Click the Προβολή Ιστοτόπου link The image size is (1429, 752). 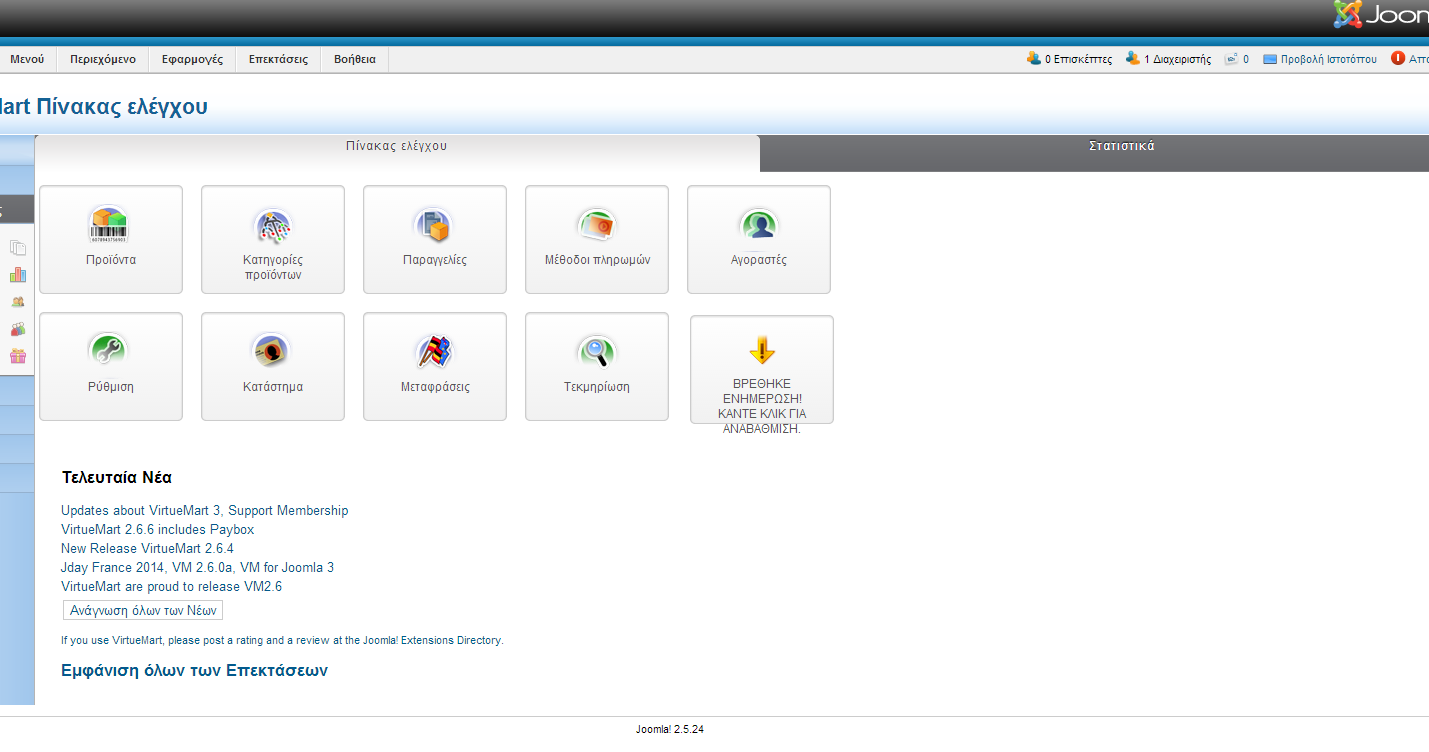pos(1328,60)
